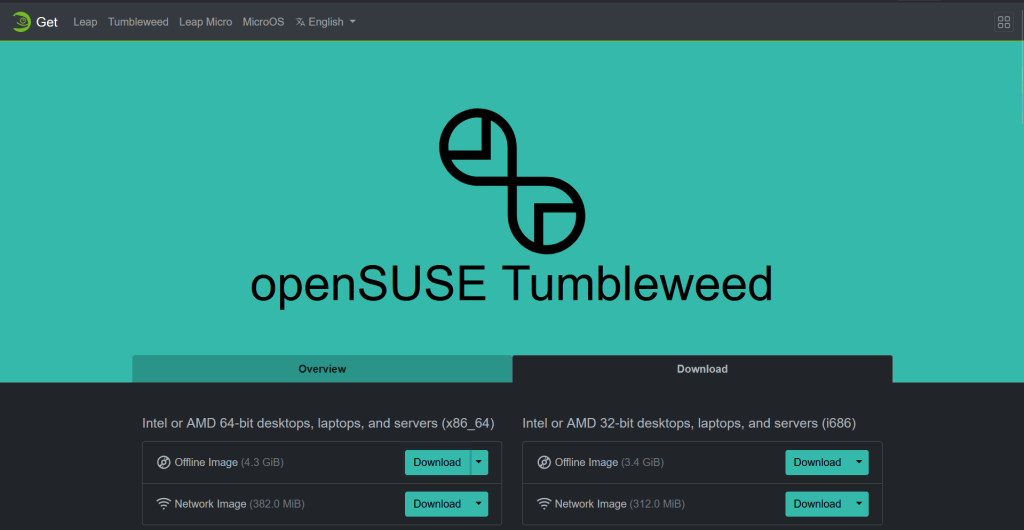This screenshot has height=530, width=1024.
Task: Expand the arrow next to x86_64 Offline Download
Action: tap(479, 462)
